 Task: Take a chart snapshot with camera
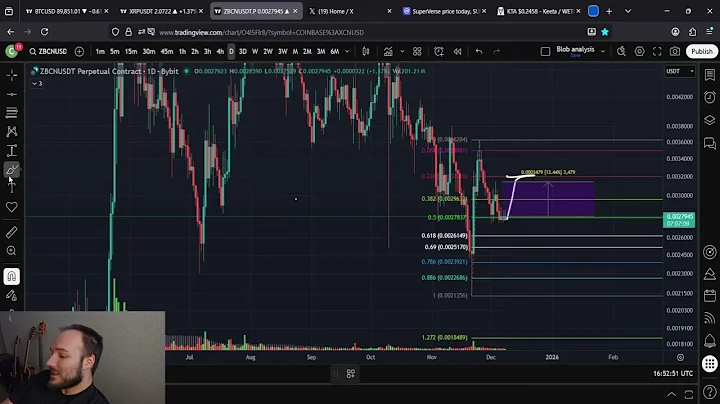pyautogui.click(x=675, y=51)
